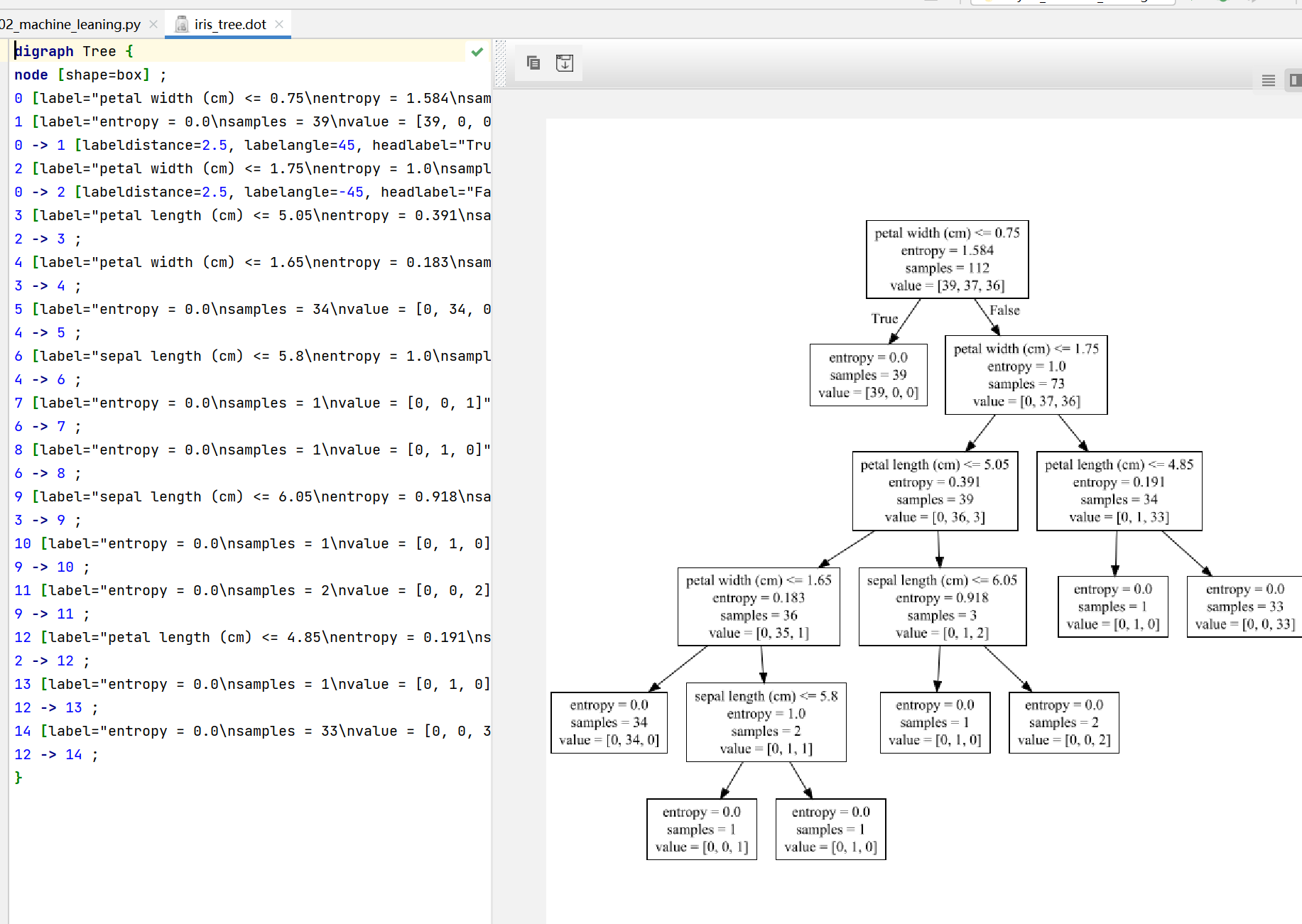Click the green inspection checkmark
This screenshot has width=1302, height=924.
(x=477, y=51)
